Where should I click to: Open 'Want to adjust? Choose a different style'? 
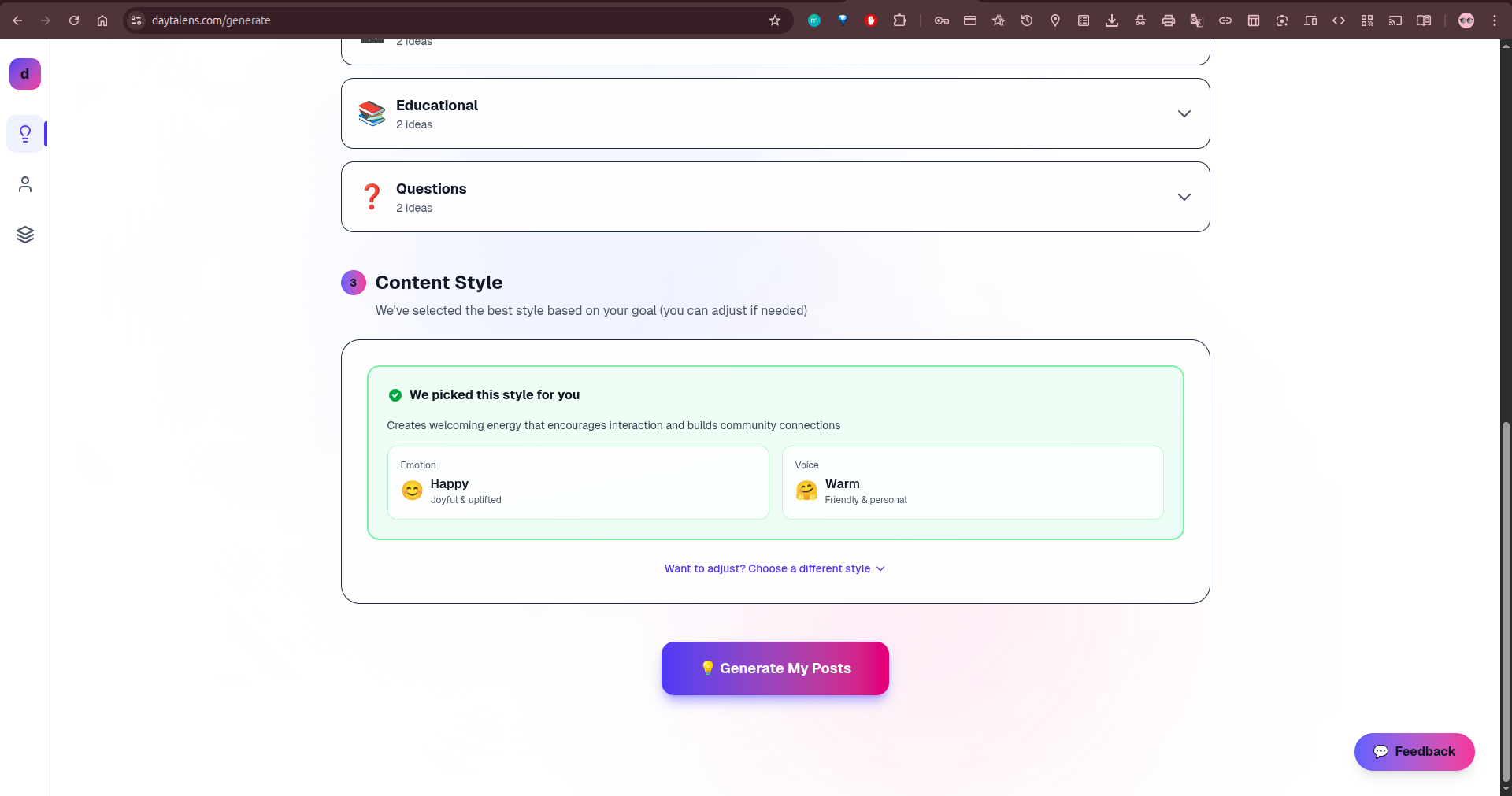point(774,568)
